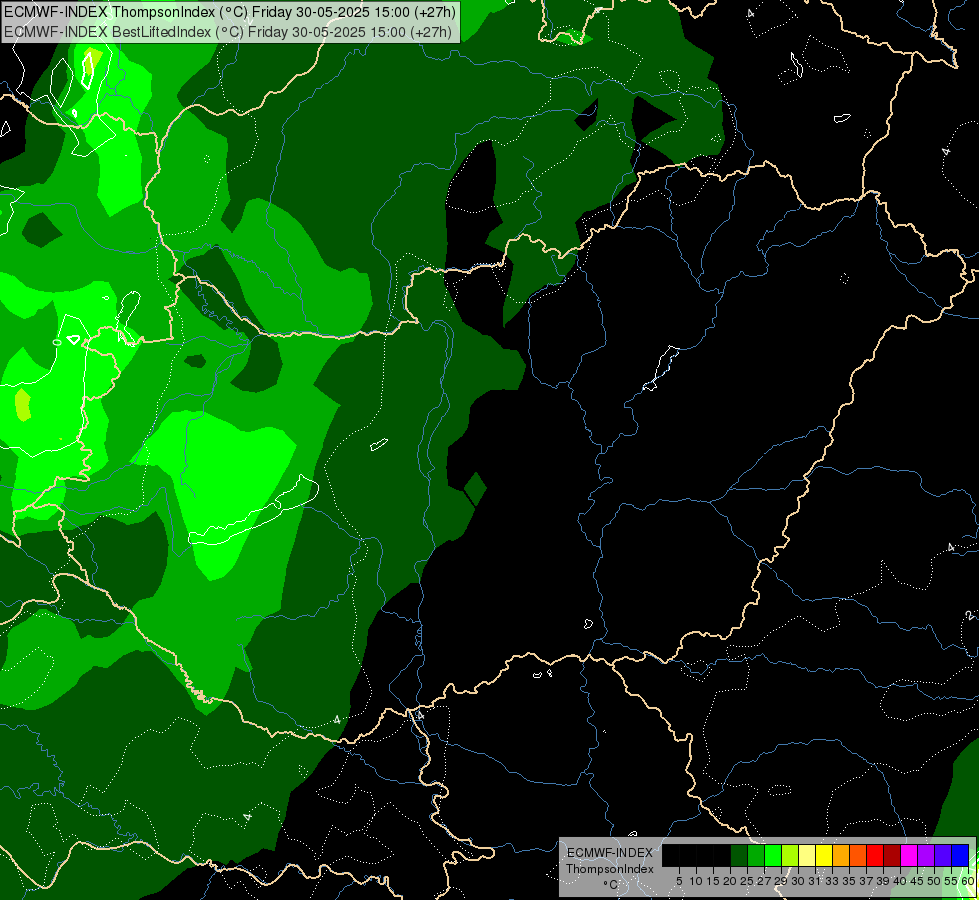Viewport: 979px width, 900px height.
Task: Click the legend tick value '29'
Action: (781, 881)
